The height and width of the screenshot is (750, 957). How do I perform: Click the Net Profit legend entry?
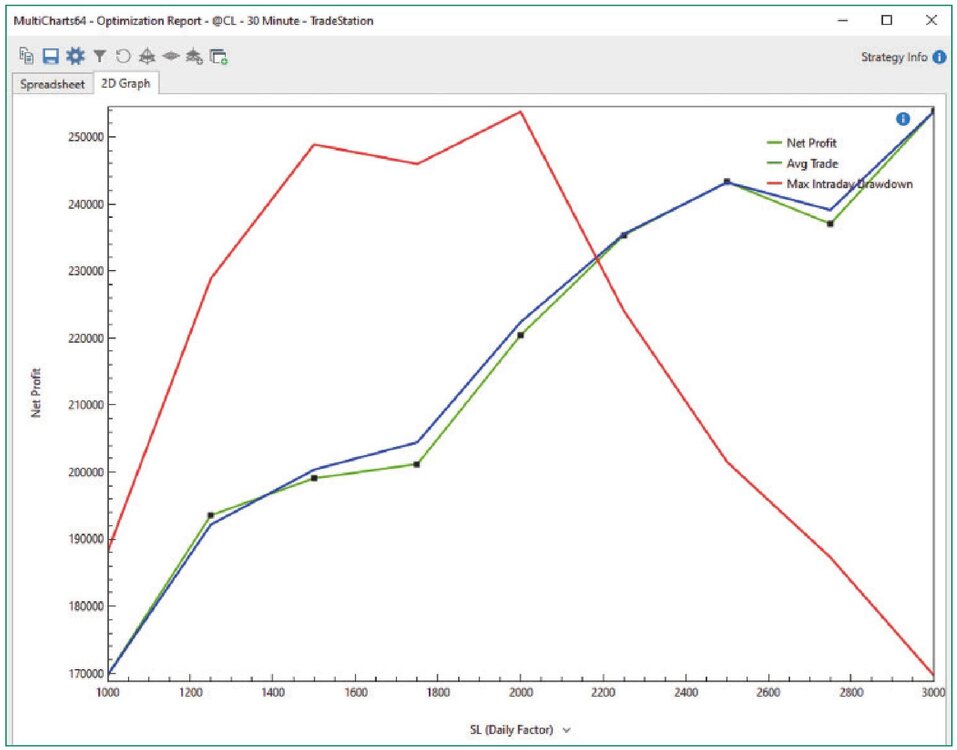tap(802, 143)
